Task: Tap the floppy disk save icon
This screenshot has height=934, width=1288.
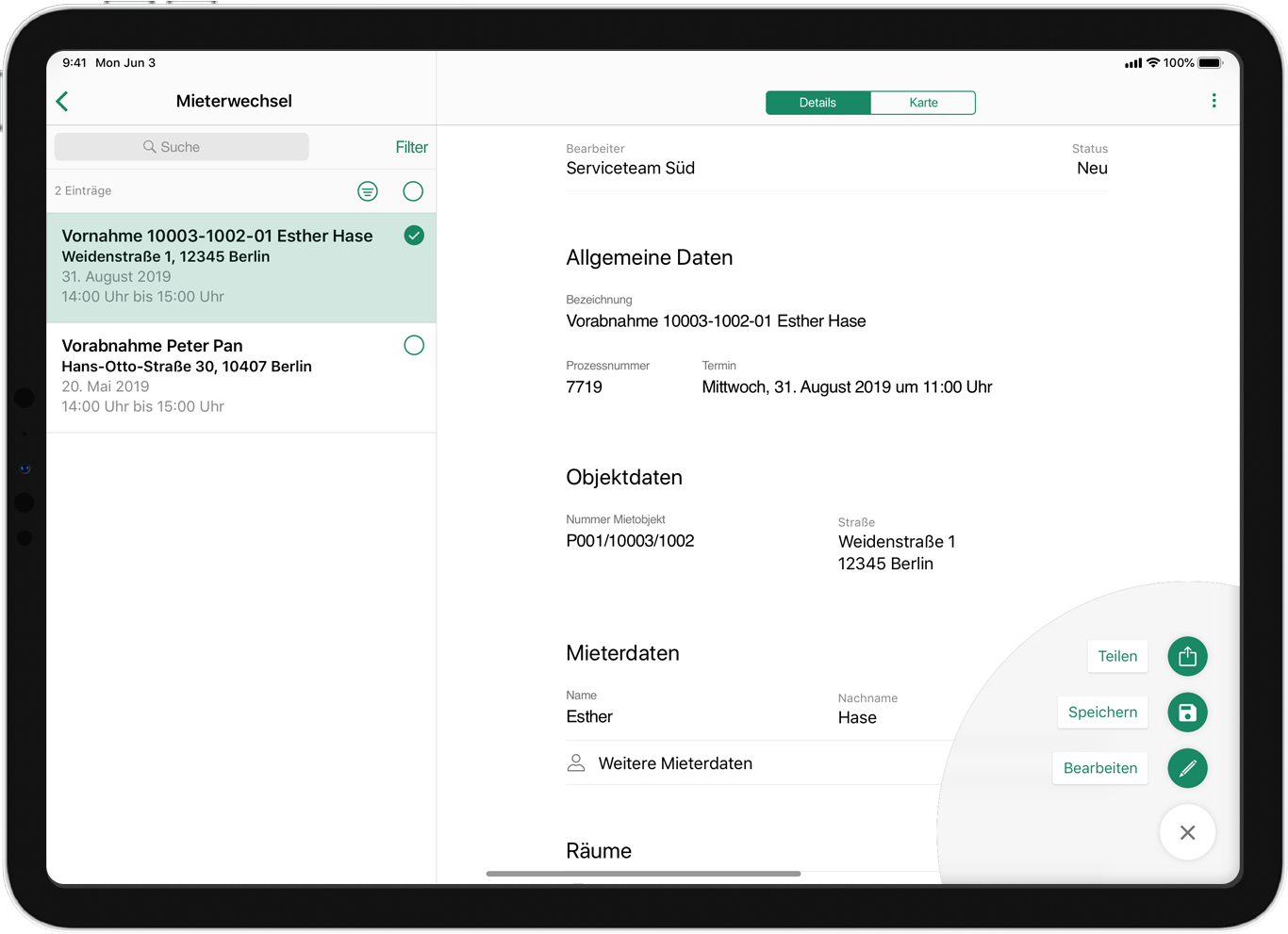Action: click(x=1187, y=713)
